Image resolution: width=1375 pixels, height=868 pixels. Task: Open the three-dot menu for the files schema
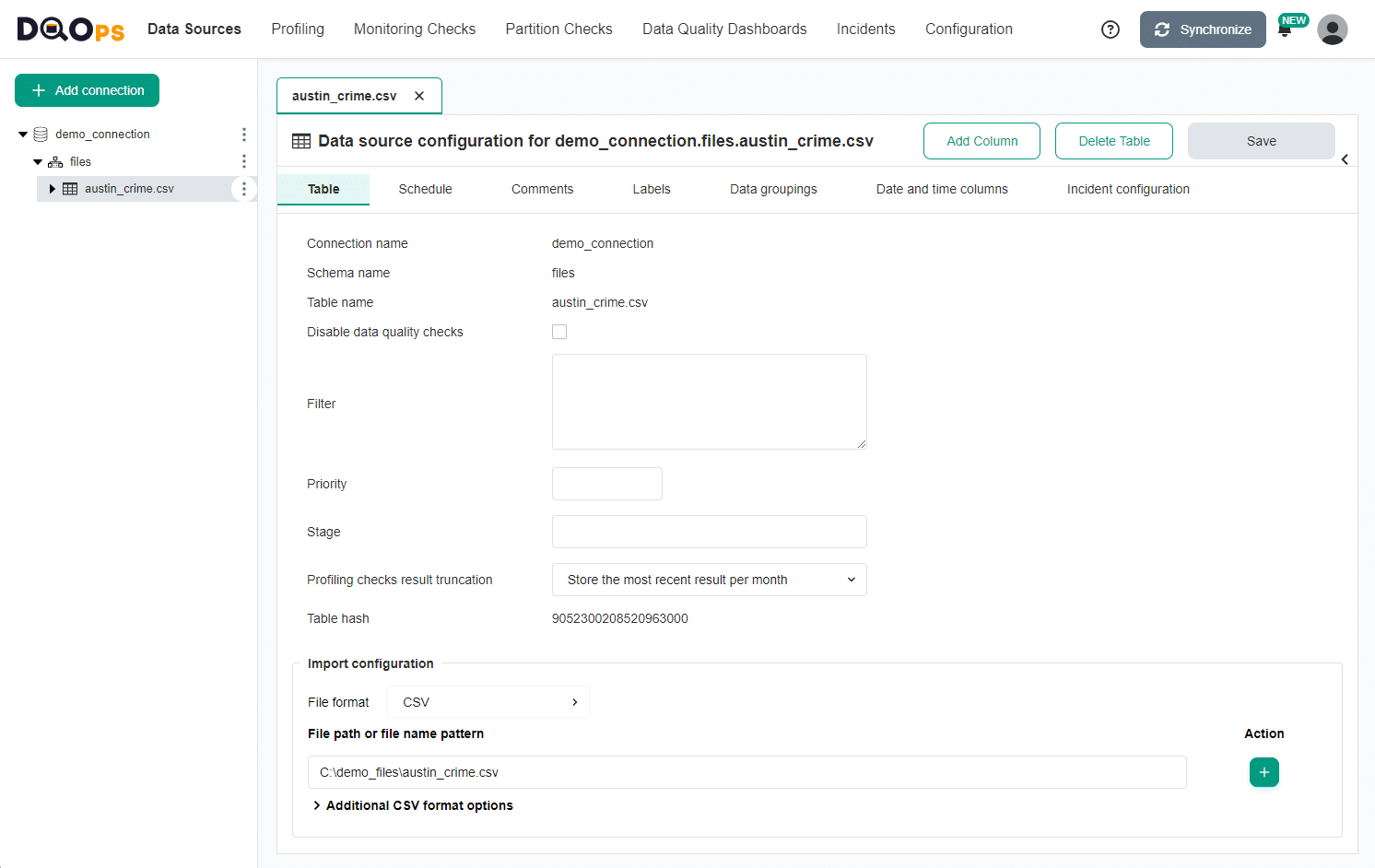243,160
